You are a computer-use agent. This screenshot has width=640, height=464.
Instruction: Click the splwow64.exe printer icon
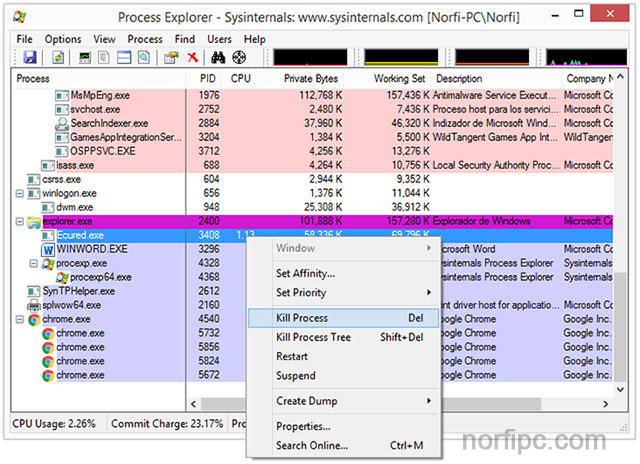point(33,305)
